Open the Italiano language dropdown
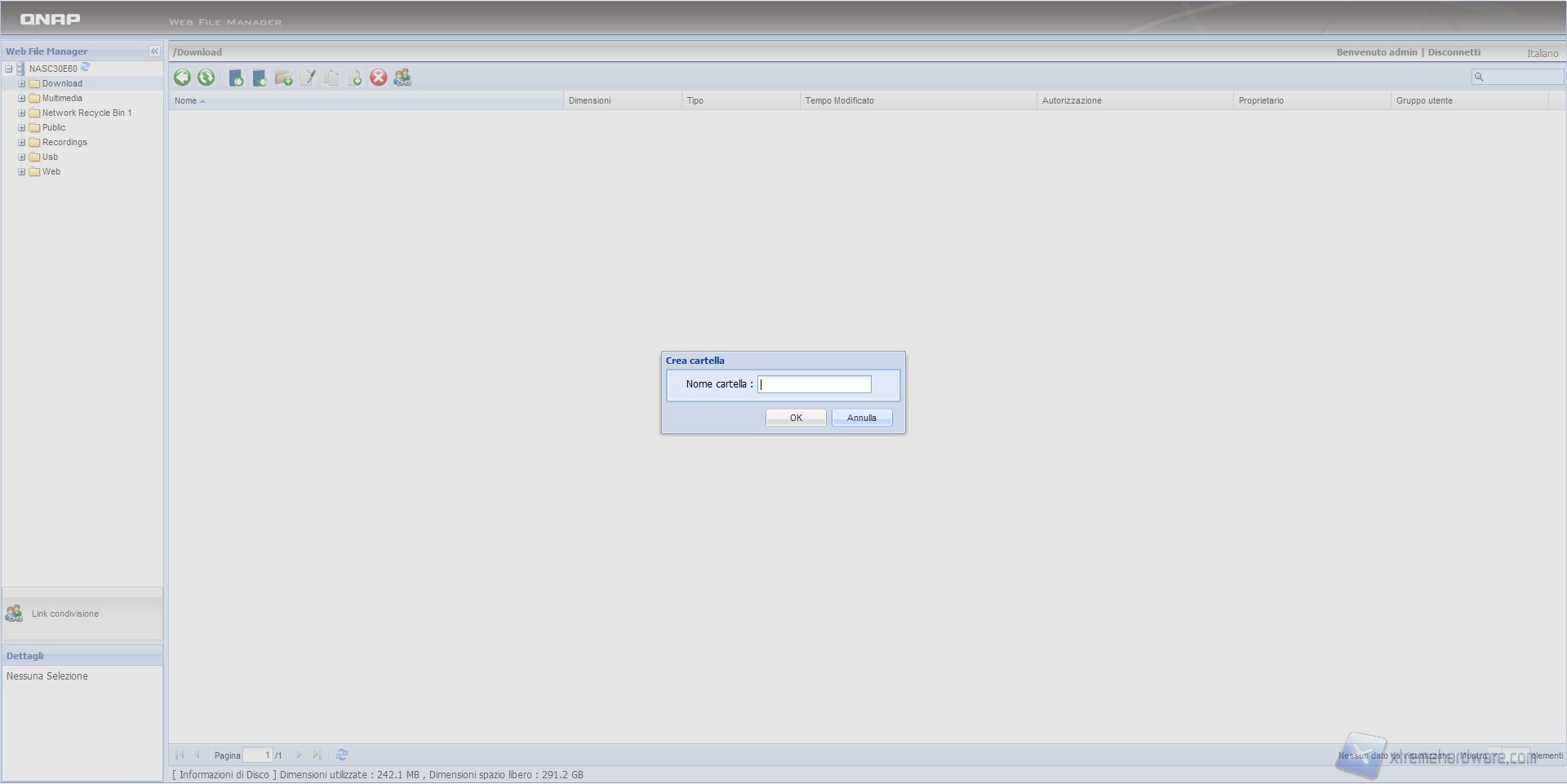The height and width of the screenshot is (784, 1567). (1542, 53)
